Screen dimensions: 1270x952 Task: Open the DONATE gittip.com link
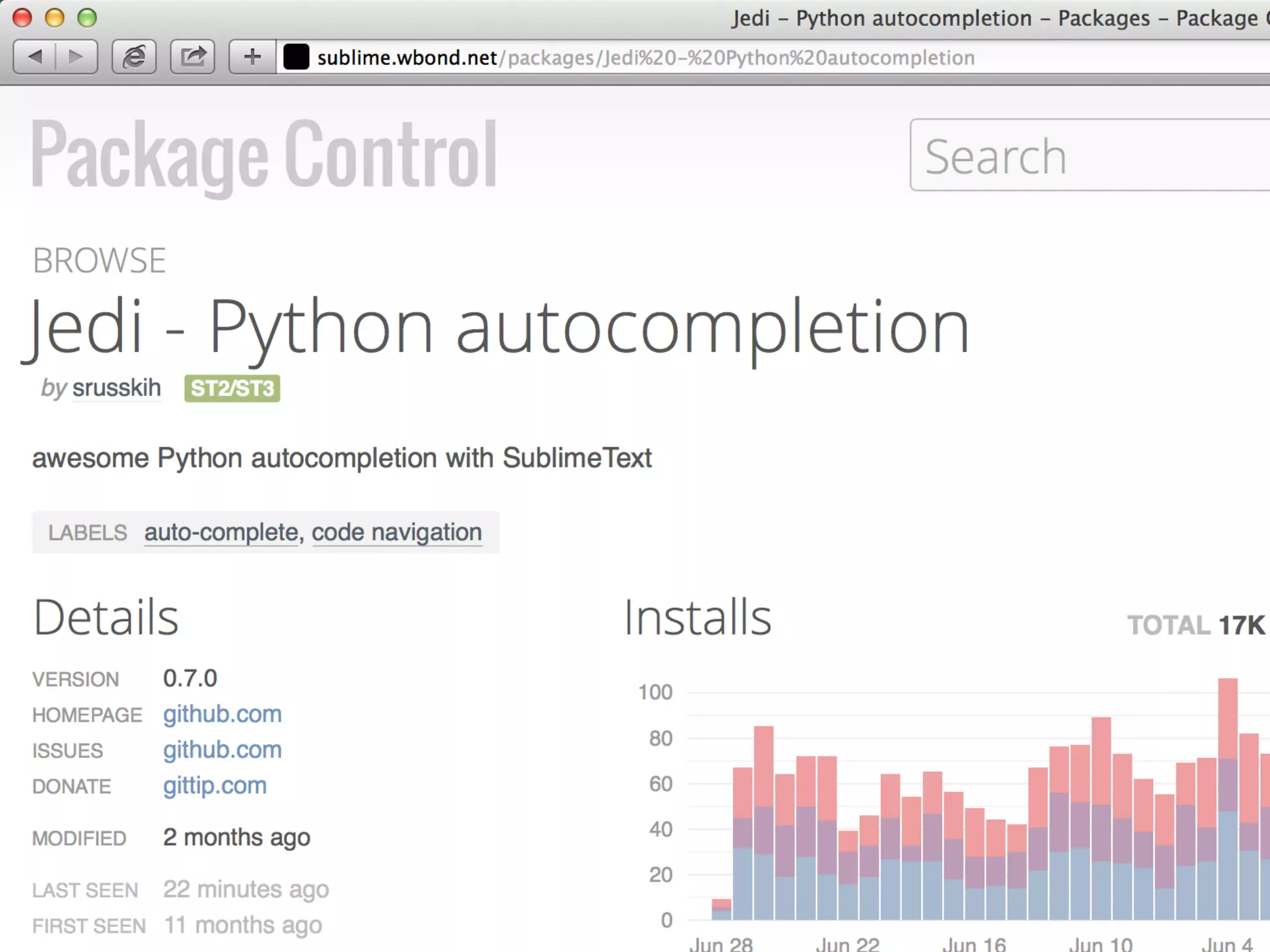[x=215, y=786]
